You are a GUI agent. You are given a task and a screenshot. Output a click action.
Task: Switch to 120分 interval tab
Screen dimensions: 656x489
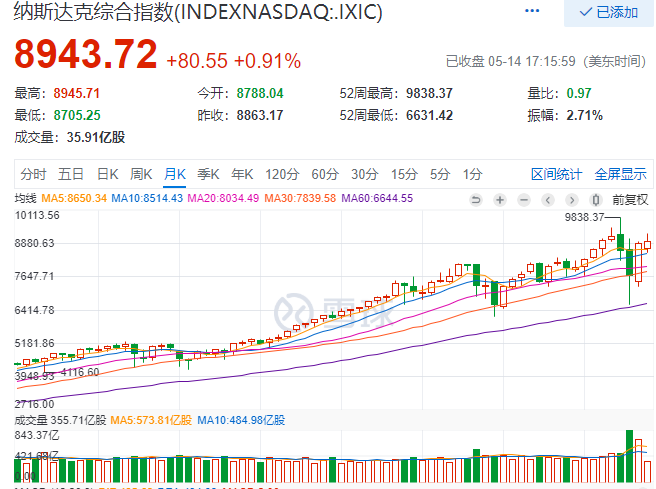282,173
